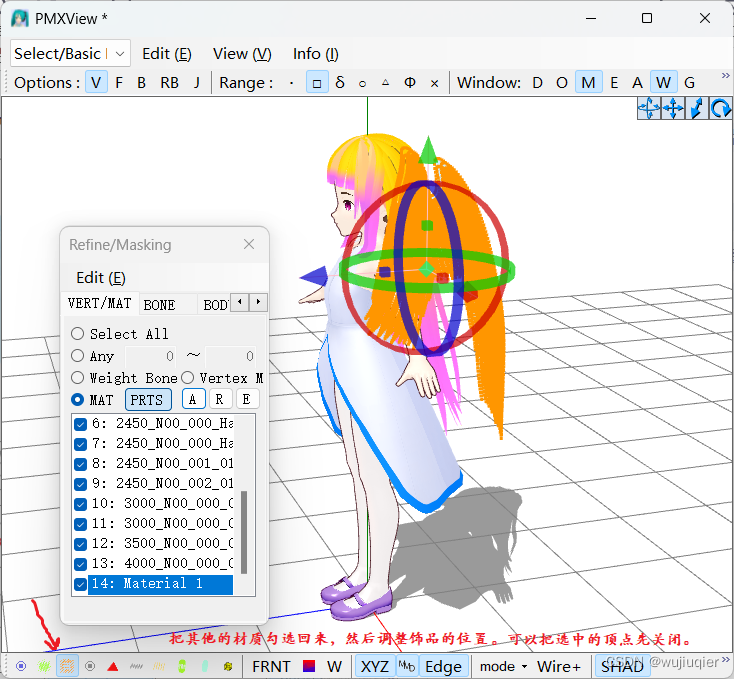Switch to the VERT/MAT tab

(x=100, y=303)
